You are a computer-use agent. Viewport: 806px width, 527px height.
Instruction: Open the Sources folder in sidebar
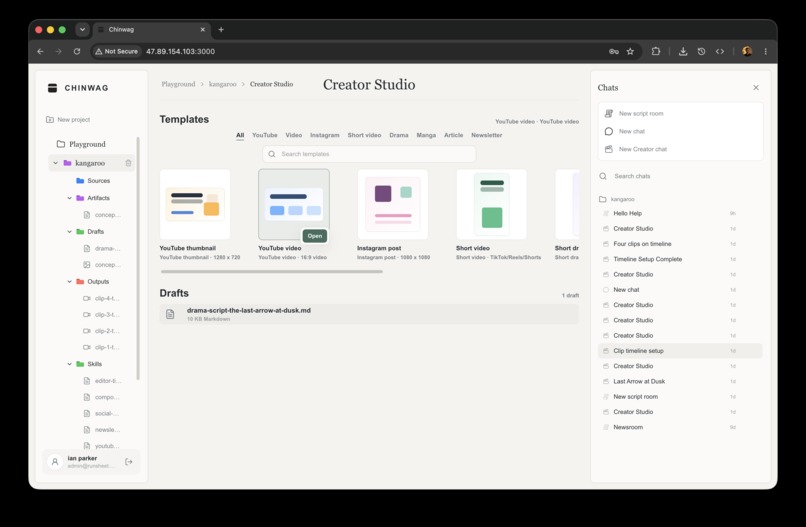[x=93, y=180]
